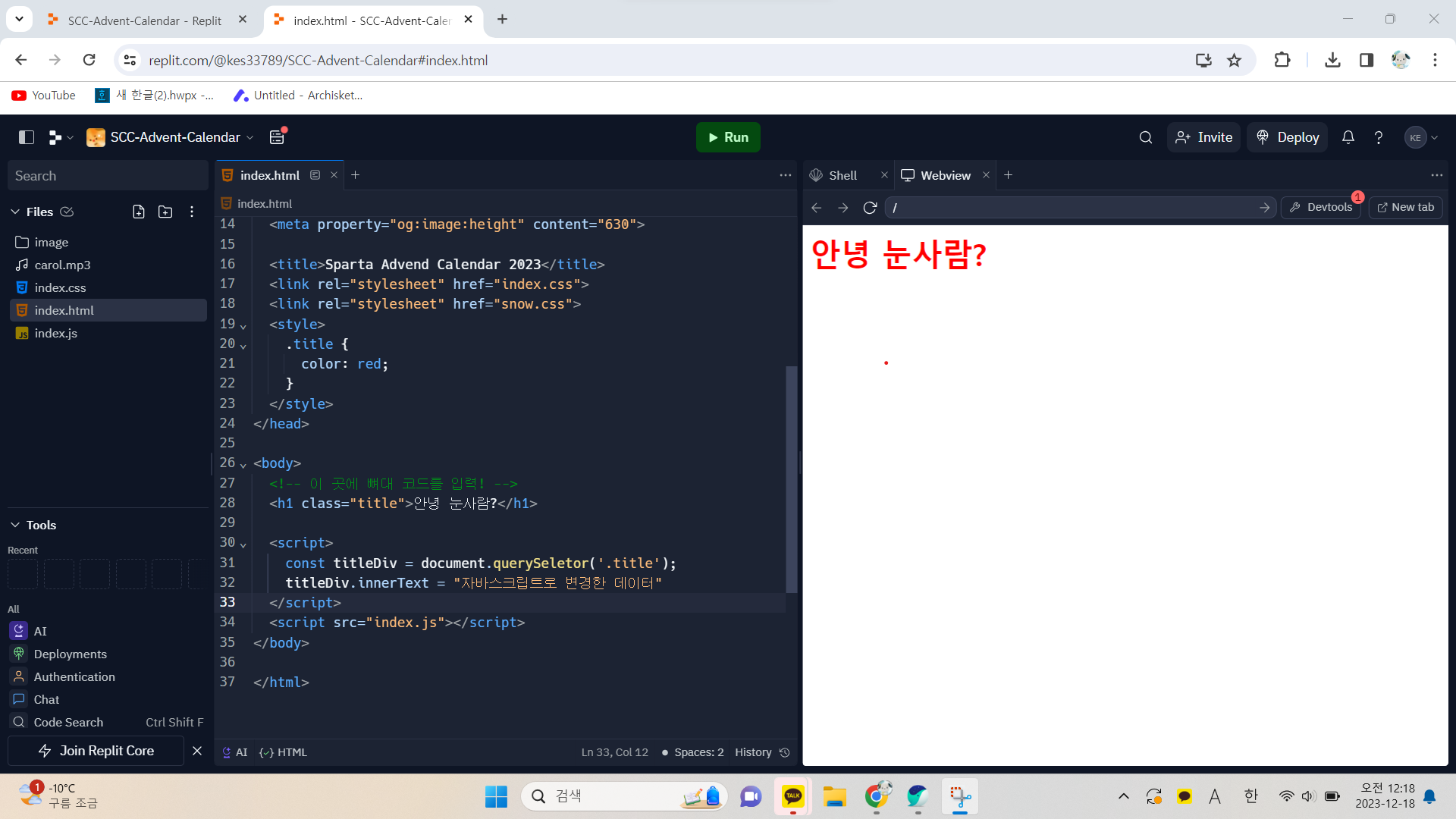Fold the .title rule at line 20
This screenshot has height=819, width=1456.
tap(243, 345)
